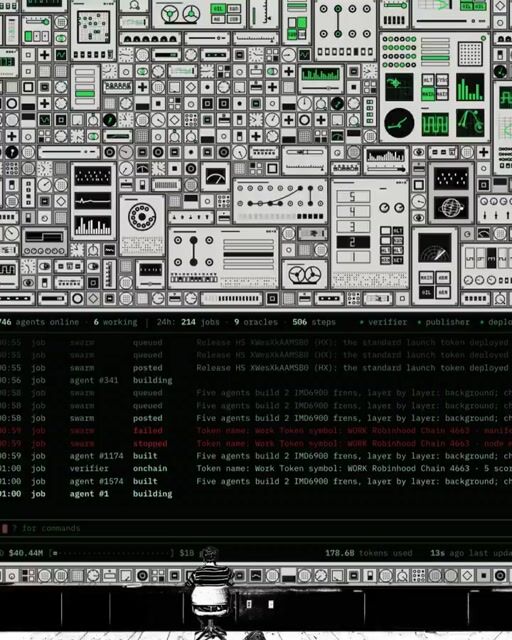Select level 3 button
The height and width of the screenshot is (640, 512).
[353, 227]
